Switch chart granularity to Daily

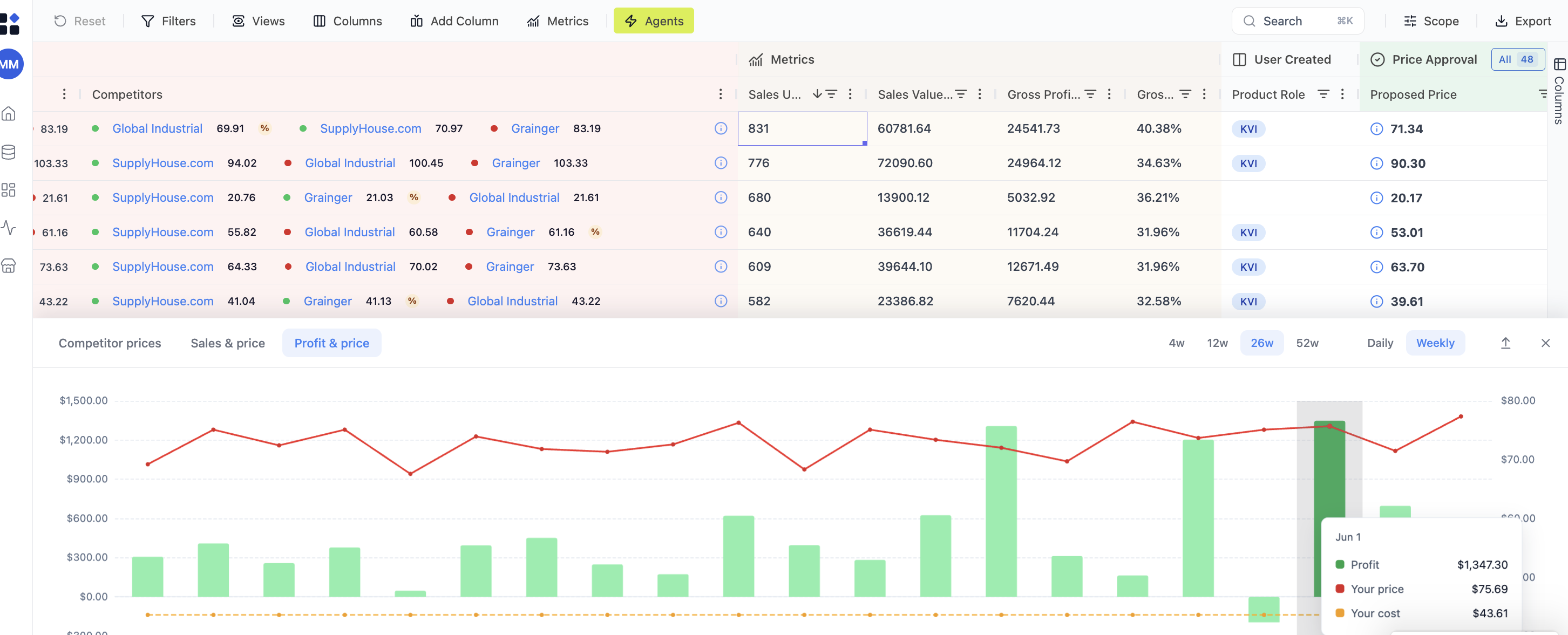[1381, 343]
